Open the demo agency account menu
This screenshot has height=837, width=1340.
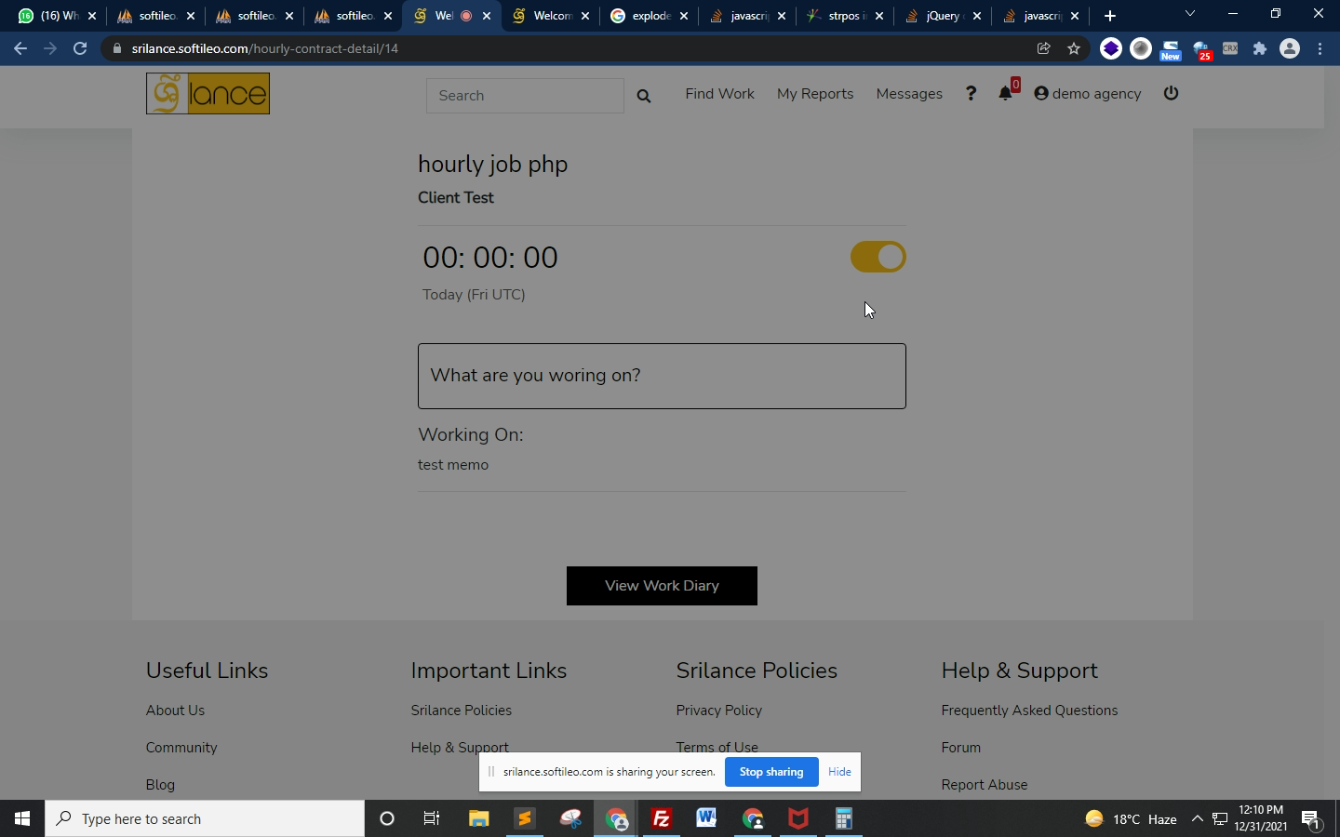pyautogui.click(x=1087, y=94)
